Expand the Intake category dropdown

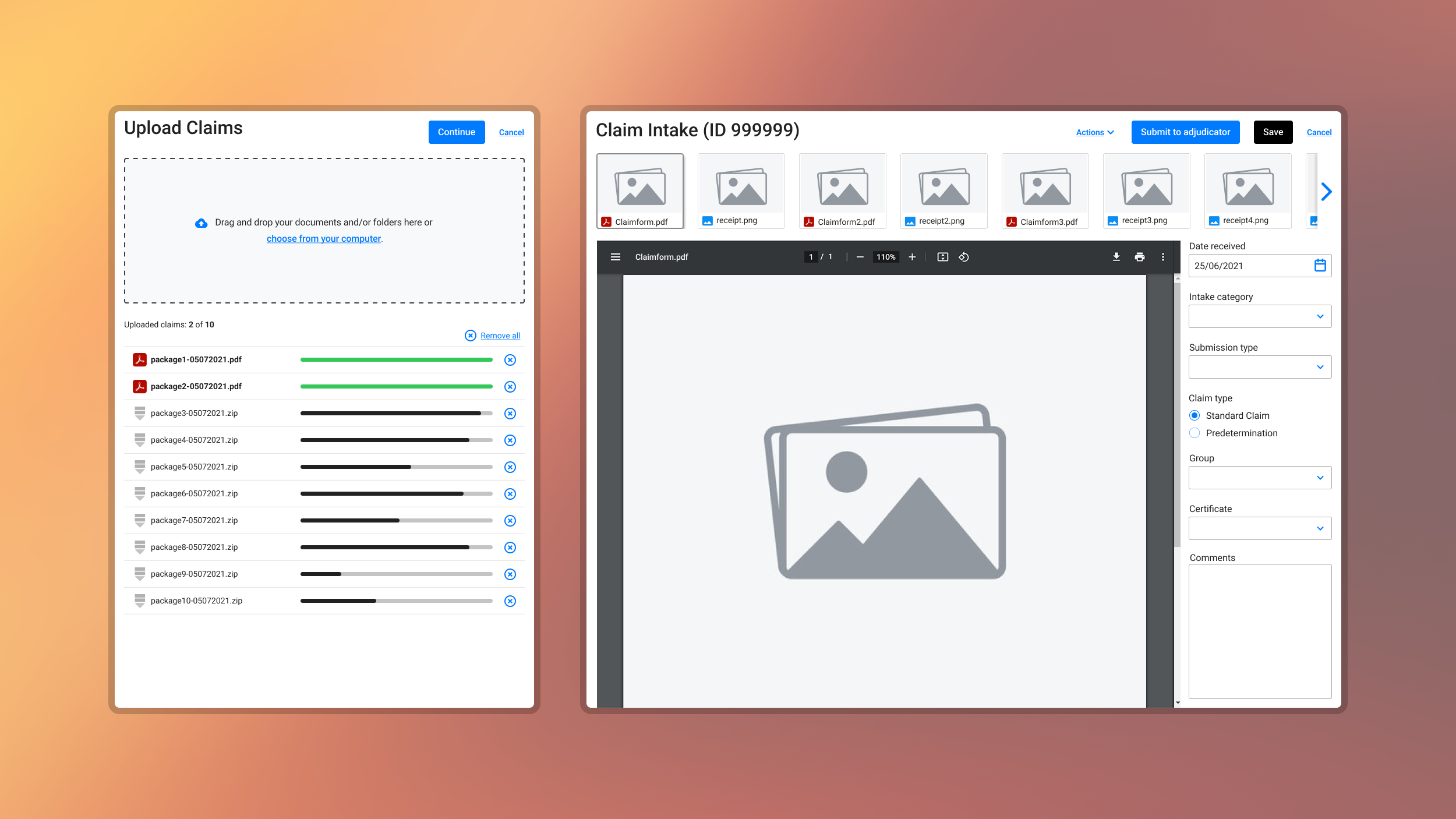coord(1260,316)
